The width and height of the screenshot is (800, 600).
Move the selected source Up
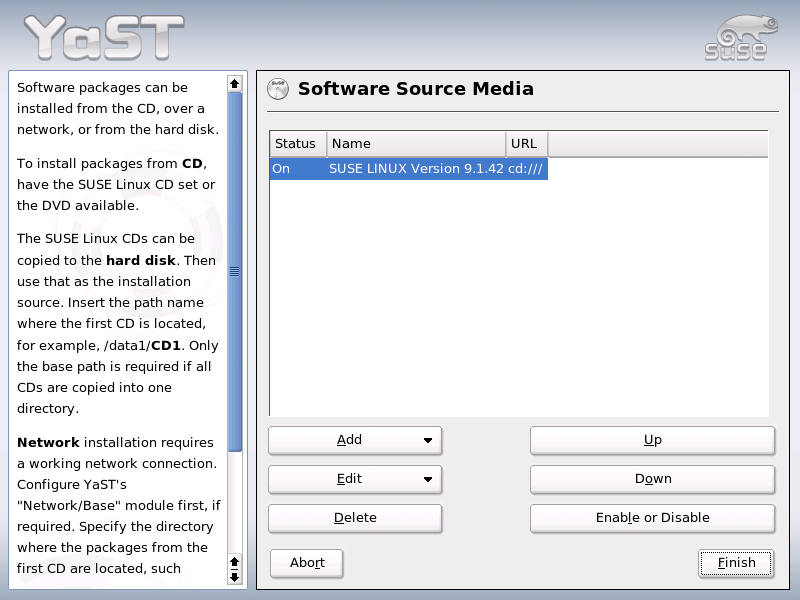pyautogui.click(x=653, y=440)
